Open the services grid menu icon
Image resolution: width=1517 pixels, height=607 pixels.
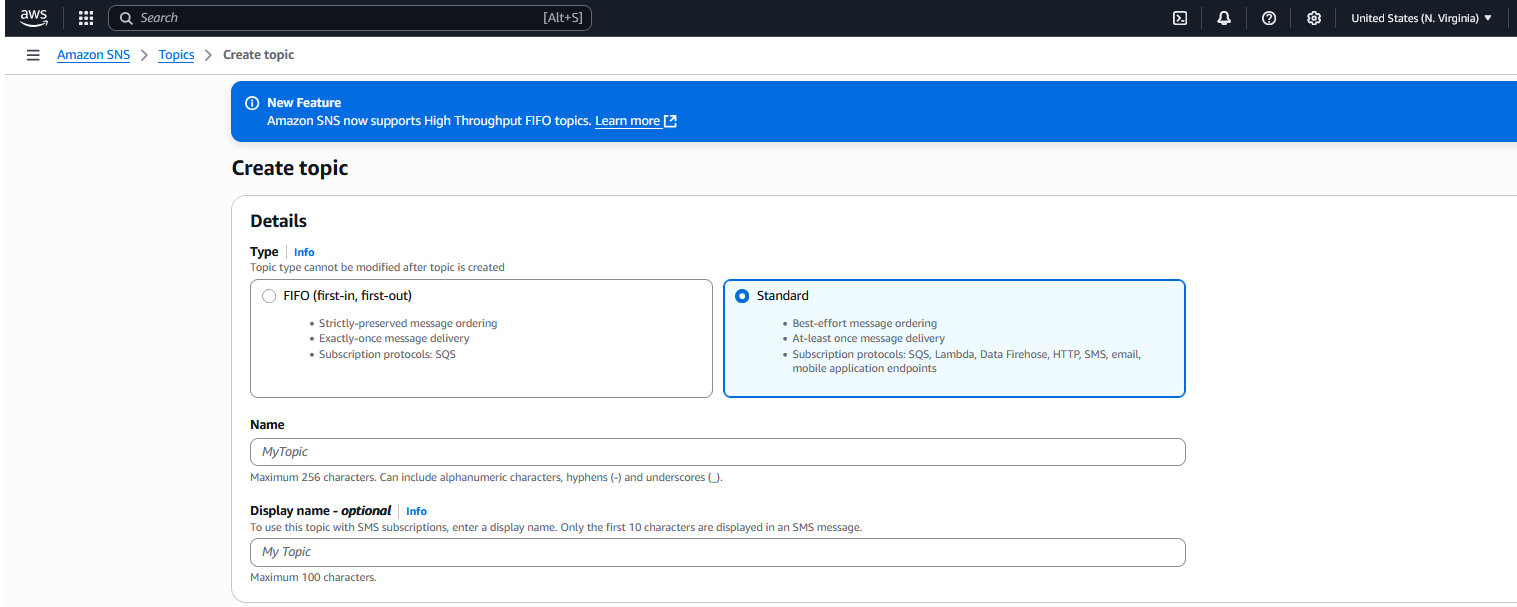coord(86,18)
